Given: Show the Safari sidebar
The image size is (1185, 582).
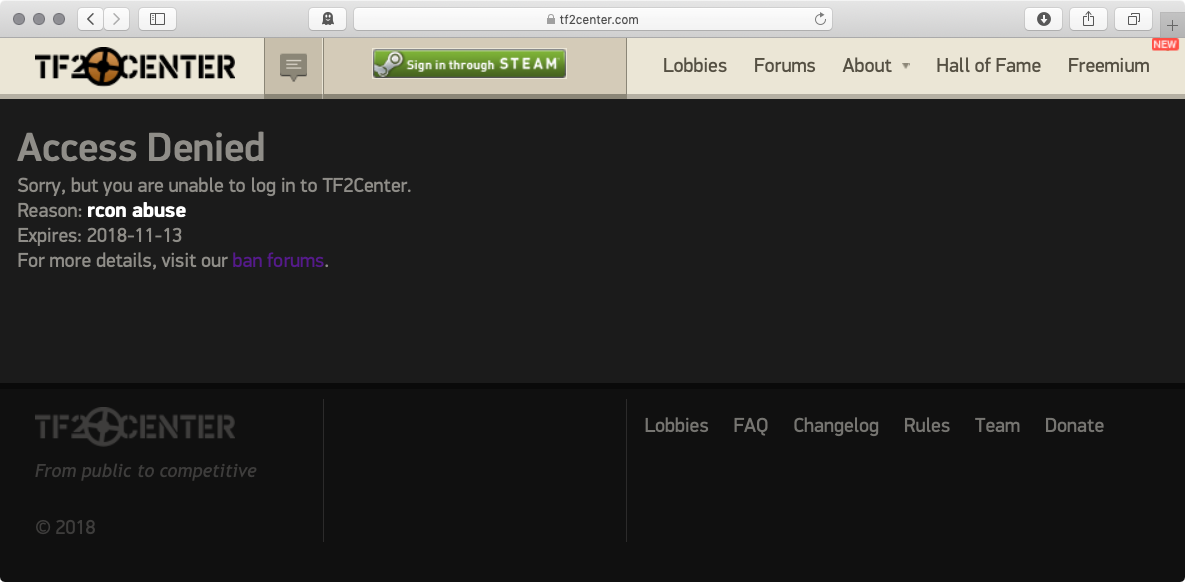Looking at the screenshot, I should coord(157,19).
